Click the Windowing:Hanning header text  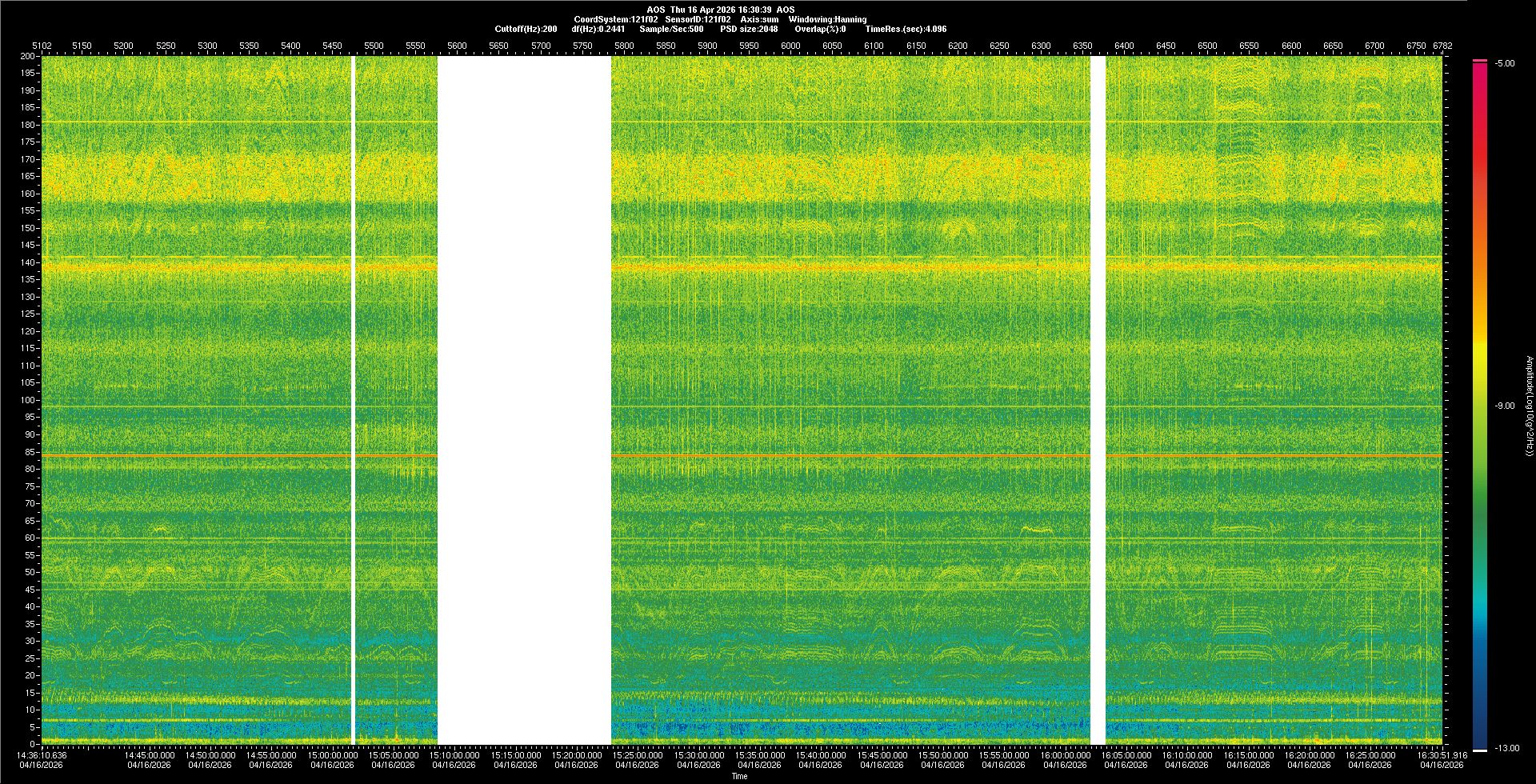(827, 19)
